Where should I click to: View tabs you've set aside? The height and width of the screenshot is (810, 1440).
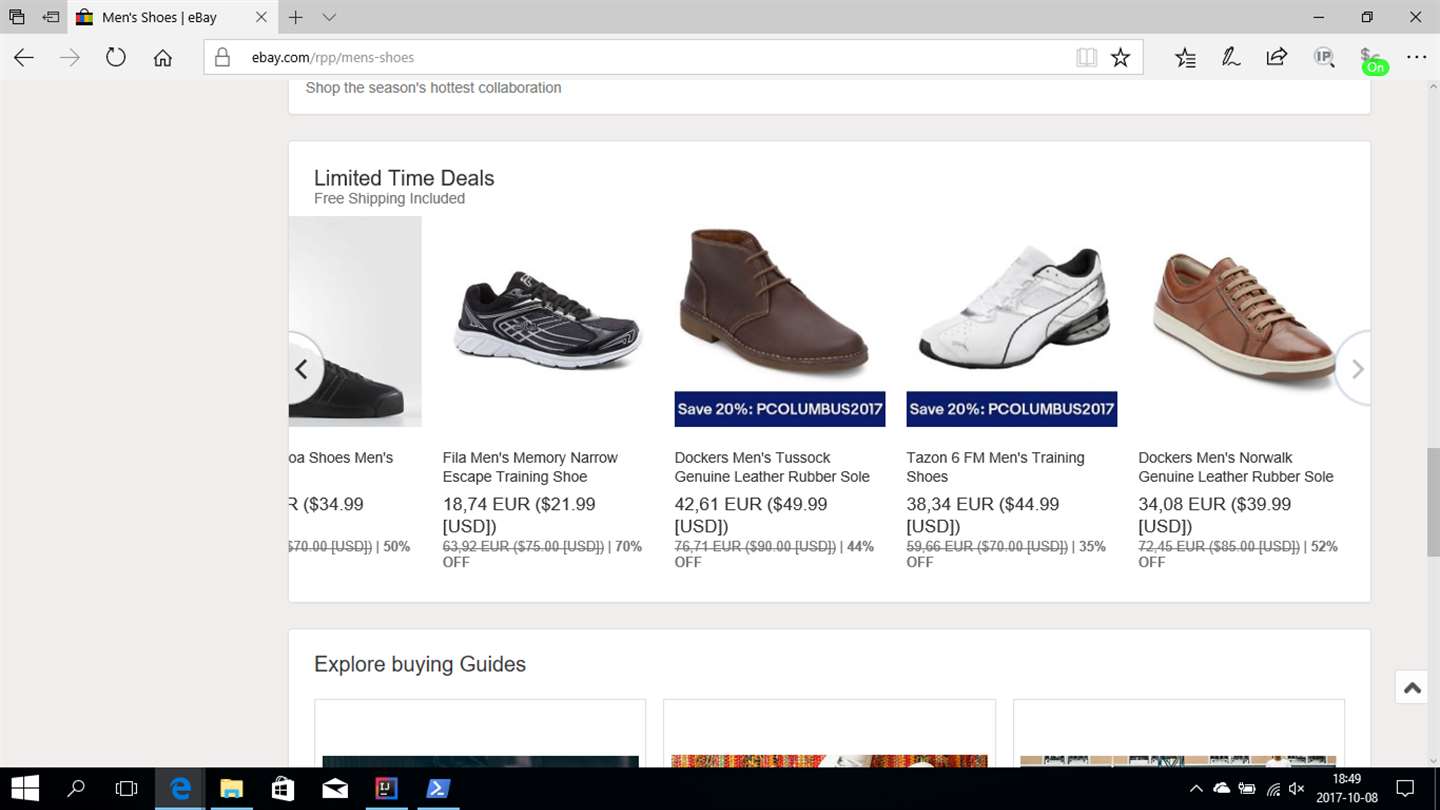[17, 17]
